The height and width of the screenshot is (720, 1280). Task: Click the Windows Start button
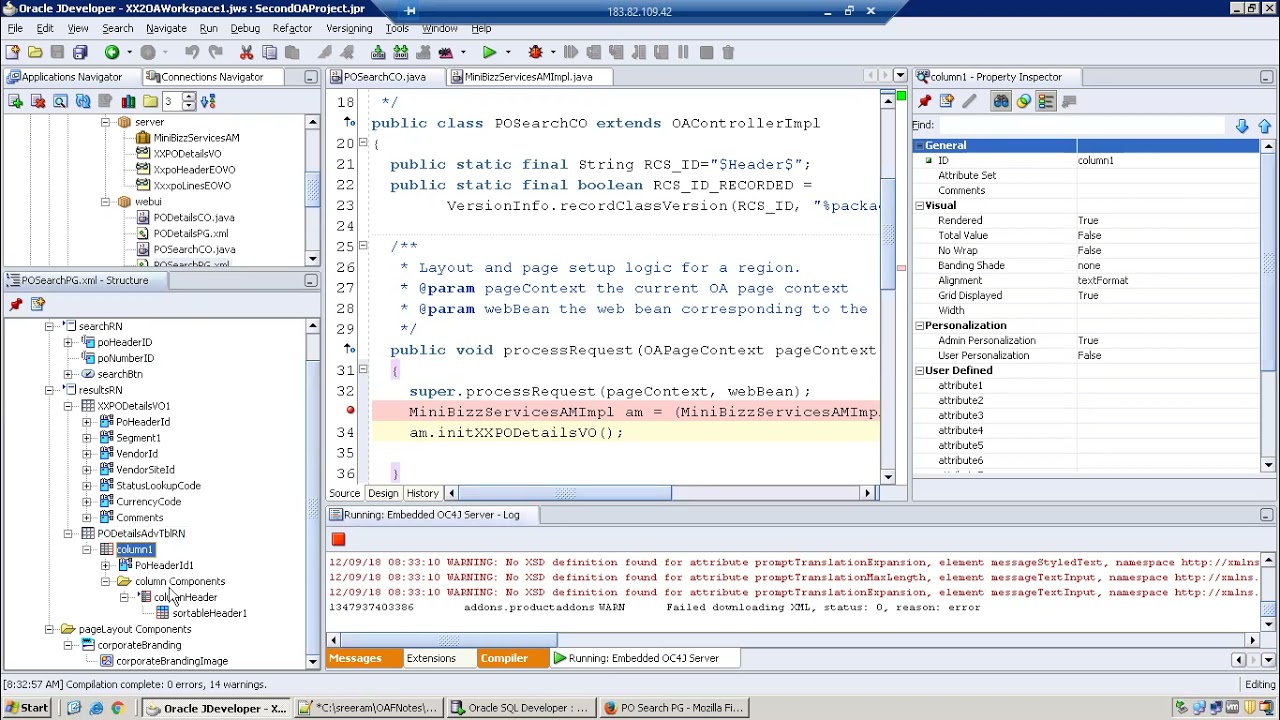coord(27,708)
